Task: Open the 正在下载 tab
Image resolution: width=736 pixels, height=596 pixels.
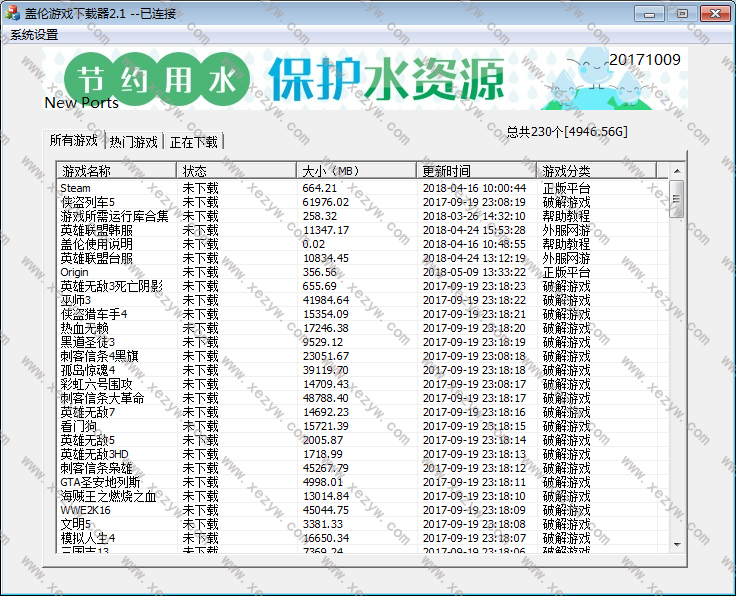Action: pyautogui.click(x=194, y=142)
